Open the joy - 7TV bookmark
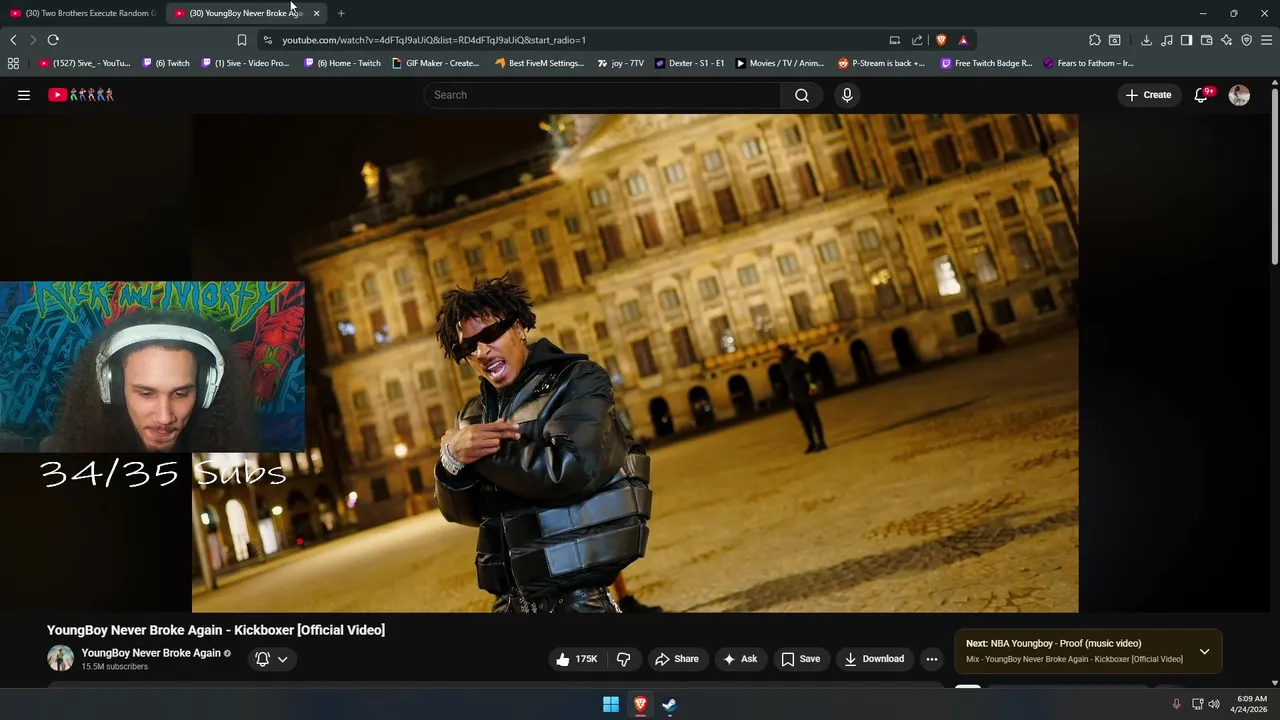Viewport: 1280px width, 720px height. [620, 63]
